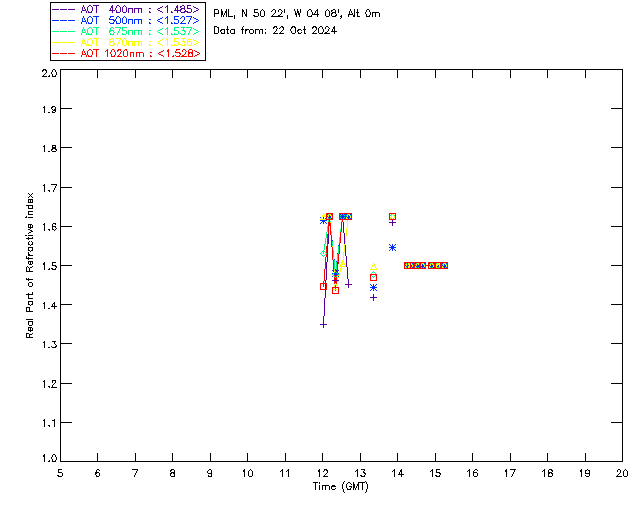This screenshot has width=640, height=512.
Task: Click x-axis hour label 17
Action: (510, 473)
